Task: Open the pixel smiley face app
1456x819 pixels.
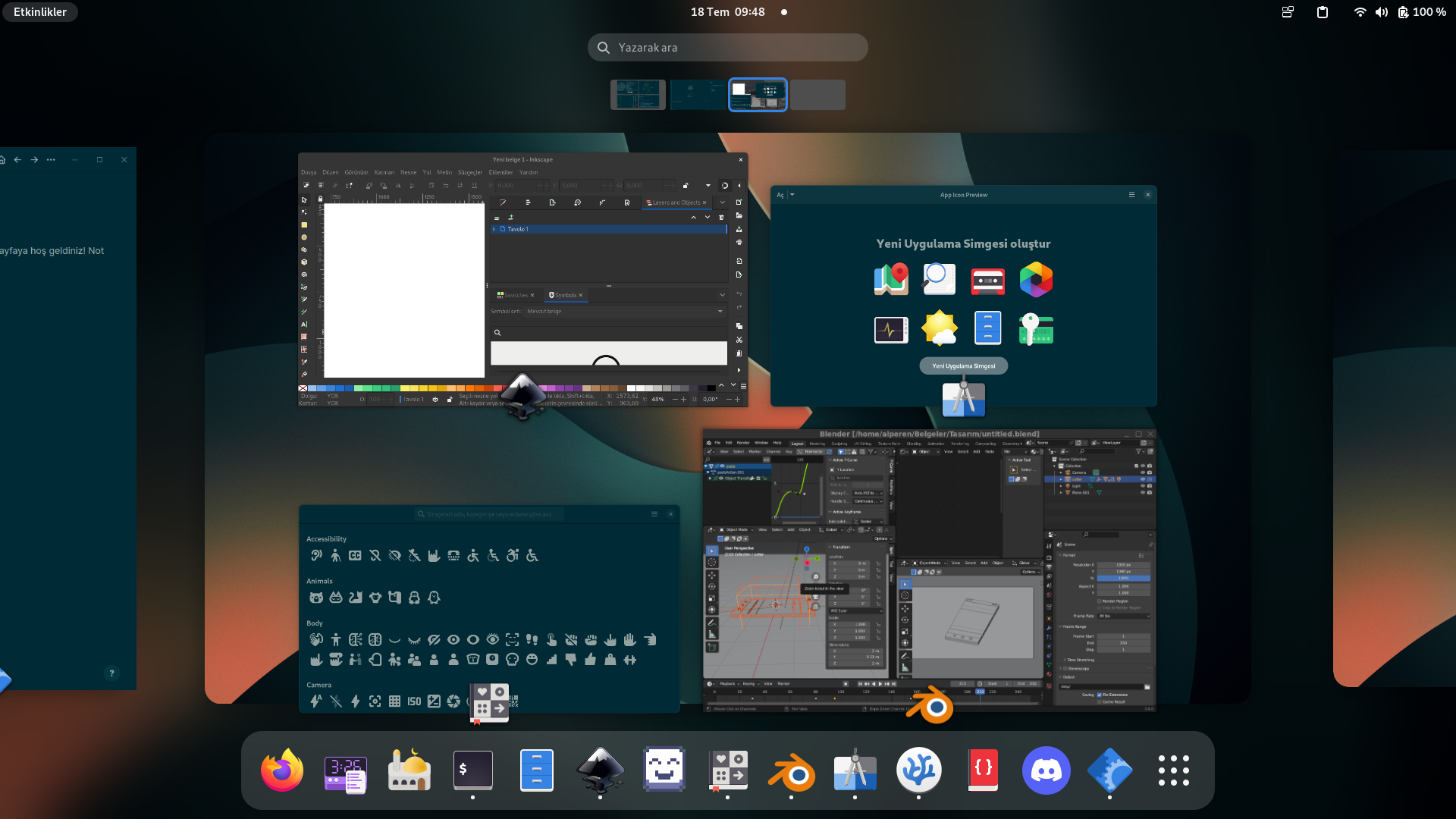Action: coord(664,770)
